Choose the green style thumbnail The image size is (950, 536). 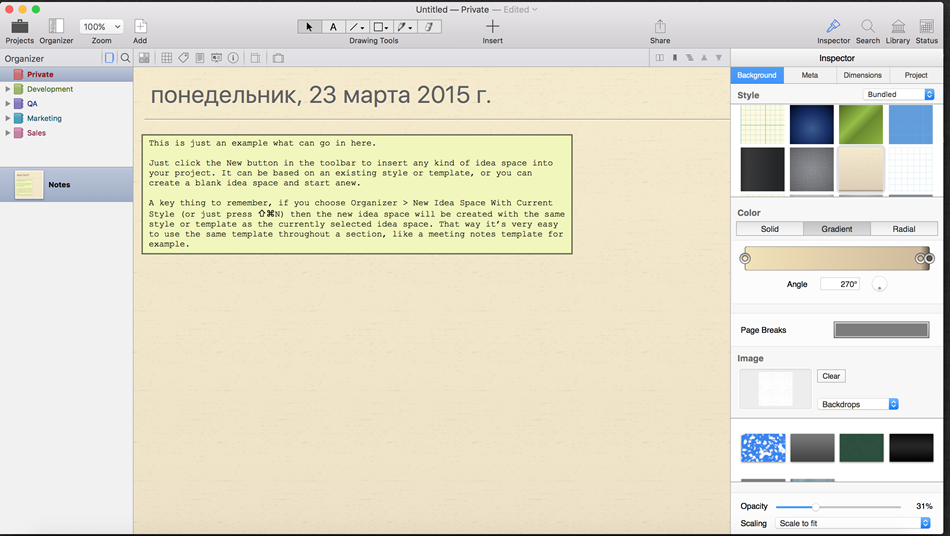pos(861,124)
